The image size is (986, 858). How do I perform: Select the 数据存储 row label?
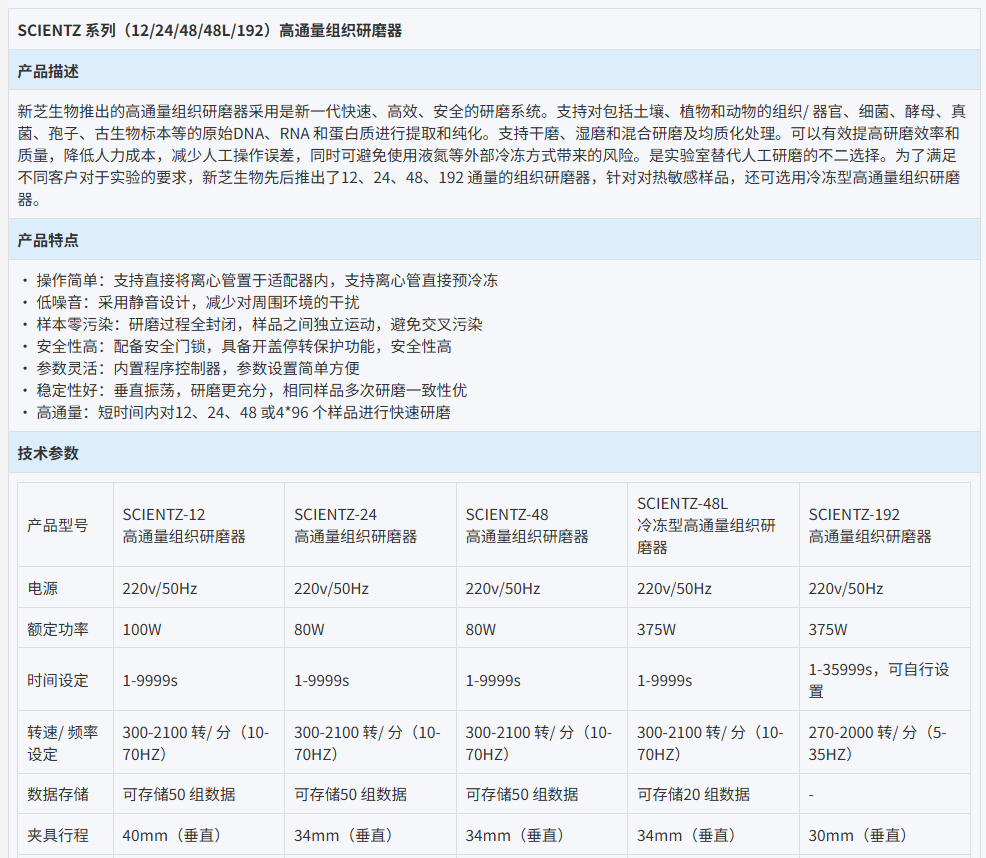tap(58, 794)
